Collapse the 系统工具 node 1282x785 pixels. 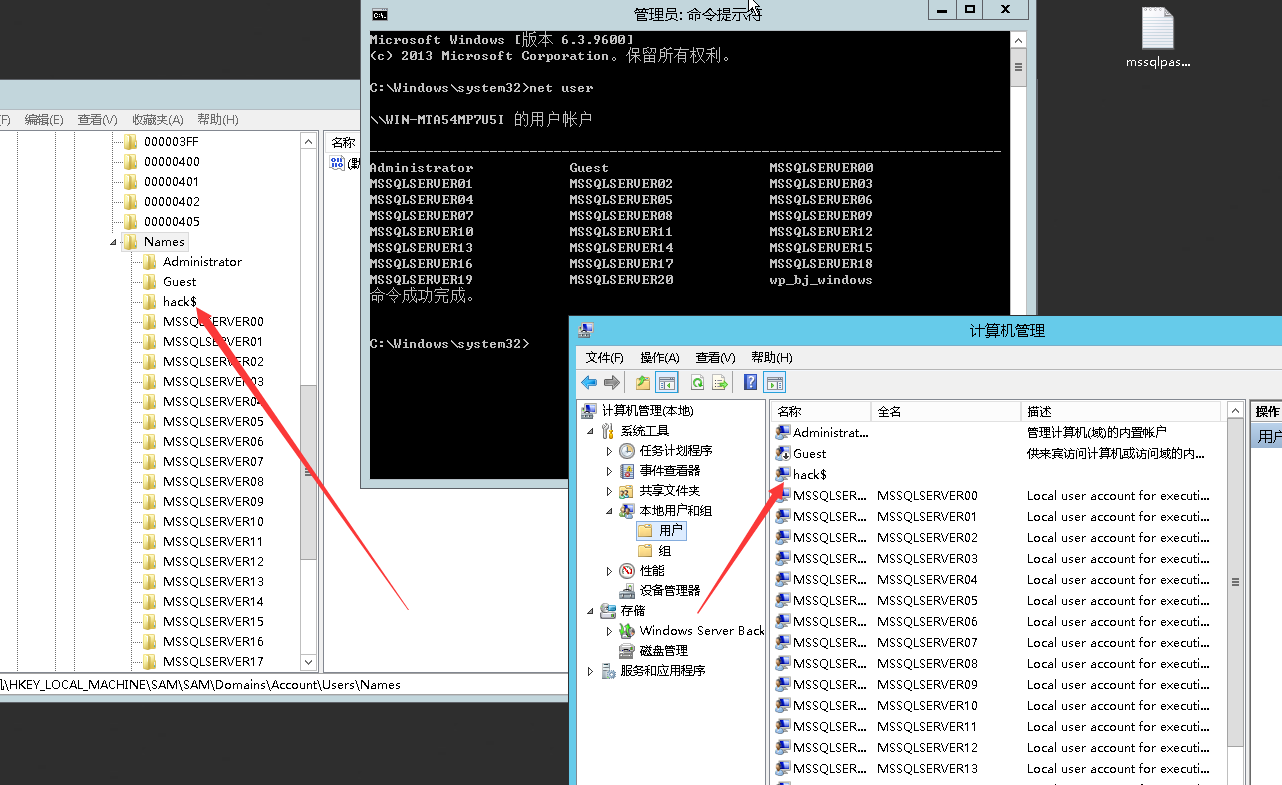click(590, 431)
